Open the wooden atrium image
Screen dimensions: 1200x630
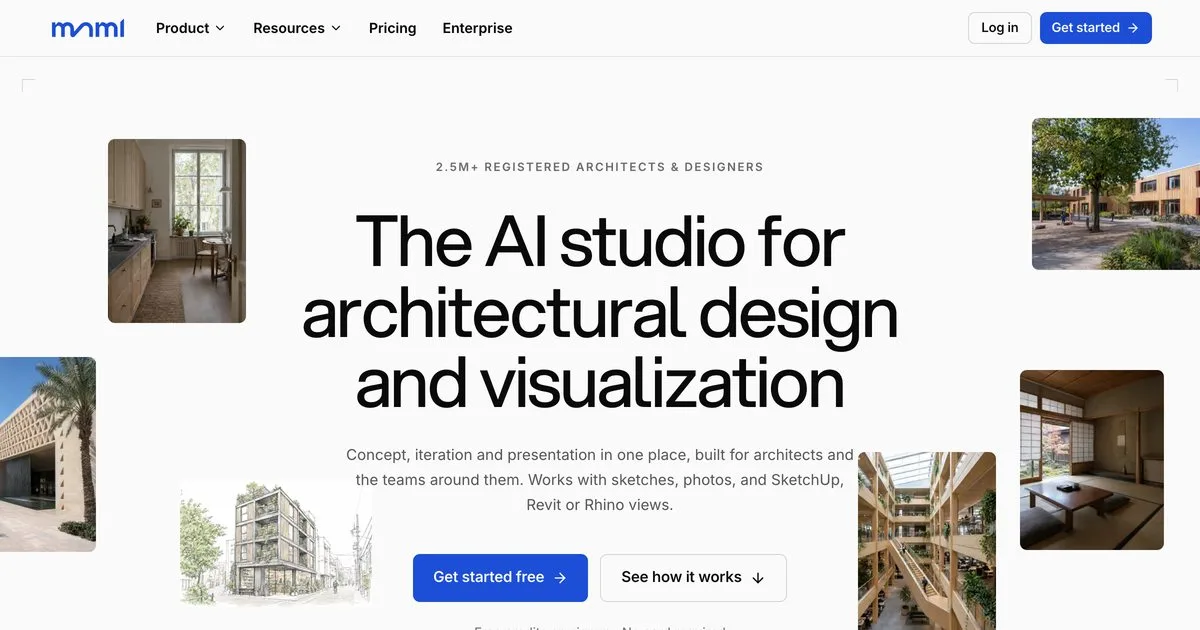coord(927,541)
